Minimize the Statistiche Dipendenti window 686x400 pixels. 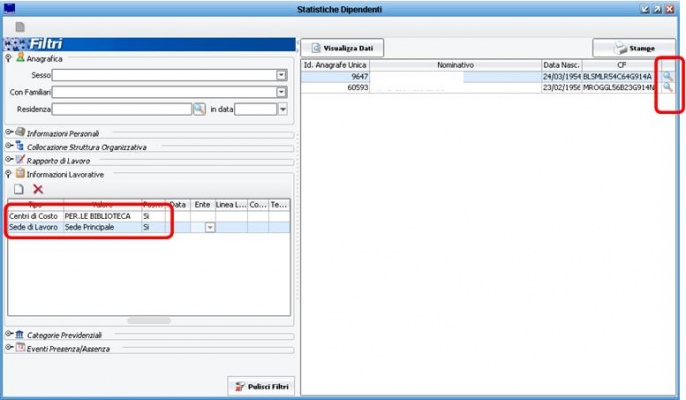coord(645,9)
